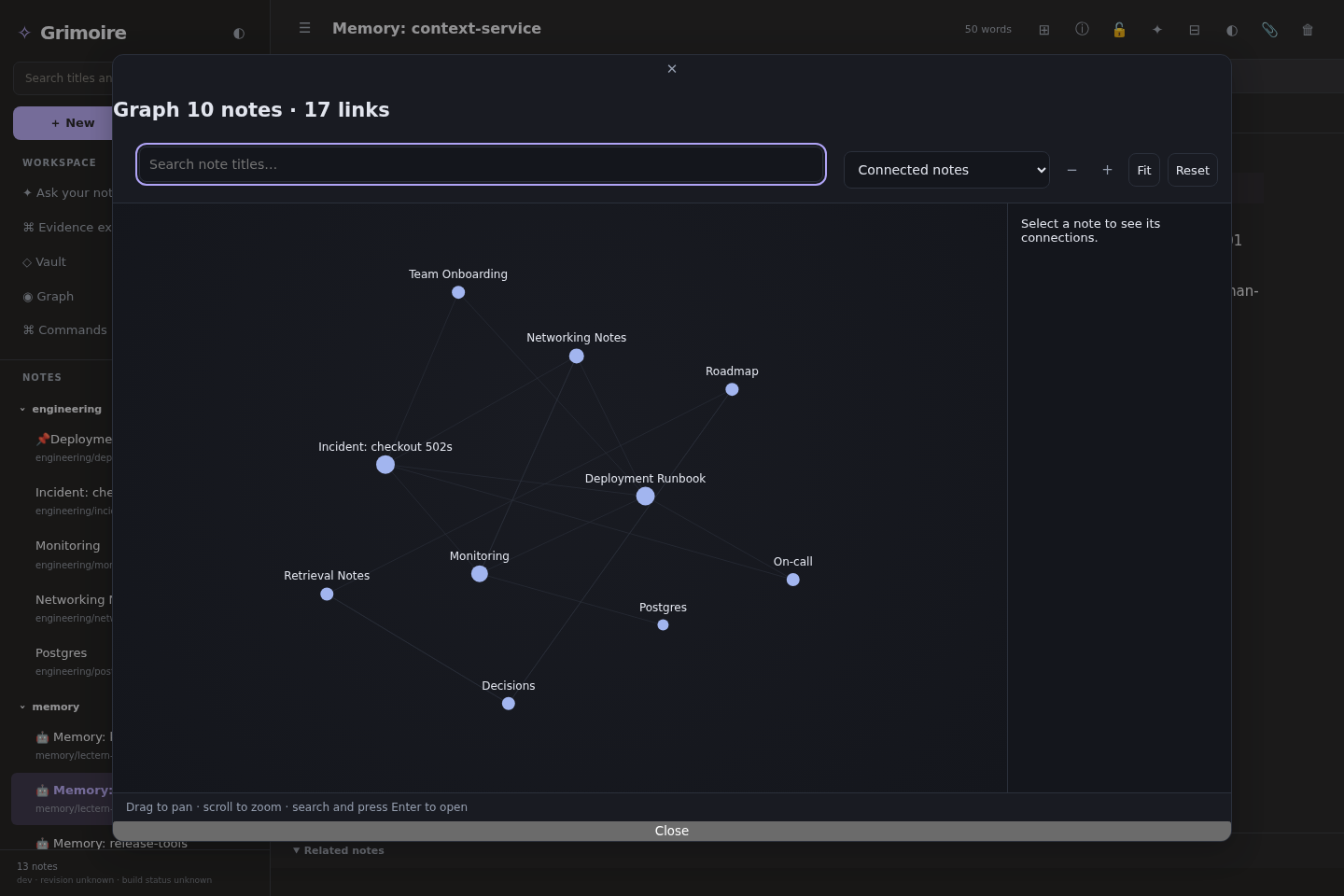1344x896 pixels.
Task: Select the Team Onboarding graph node
Action: pos(458,292)
